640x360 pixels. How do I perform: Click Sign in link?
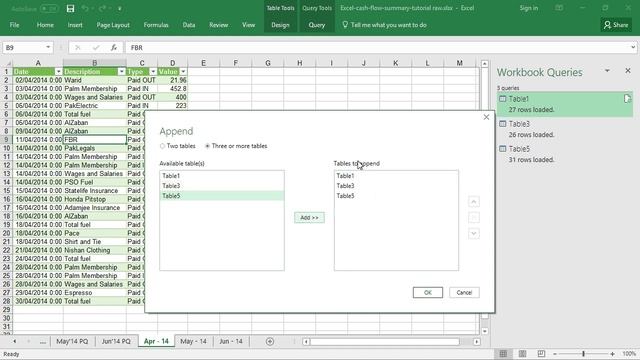pyautogui.click(x=529, y=8)
